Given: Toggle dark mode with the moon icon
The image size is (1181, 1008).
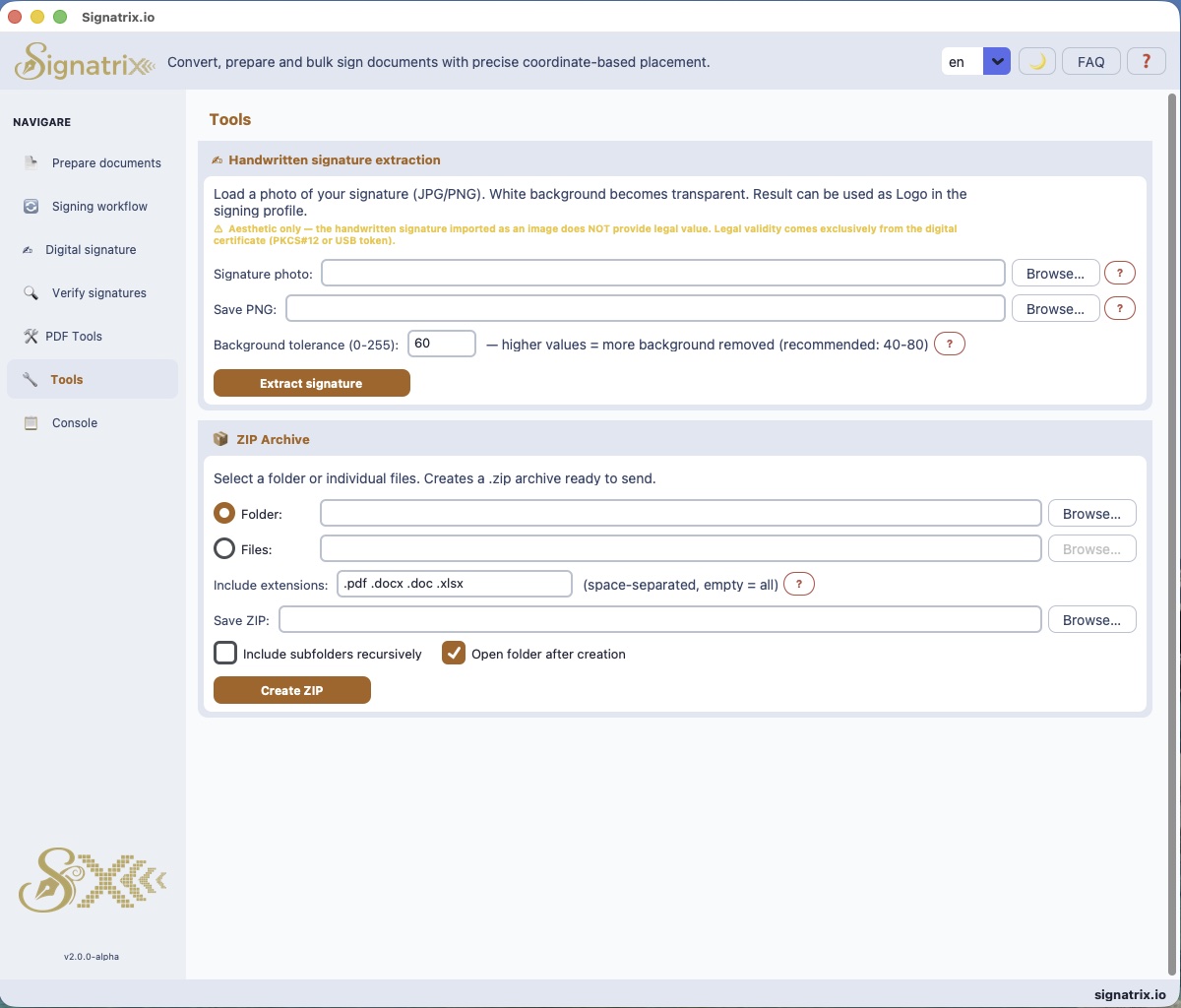Looking at the screenshot, I should click(x=1036, y=61).
